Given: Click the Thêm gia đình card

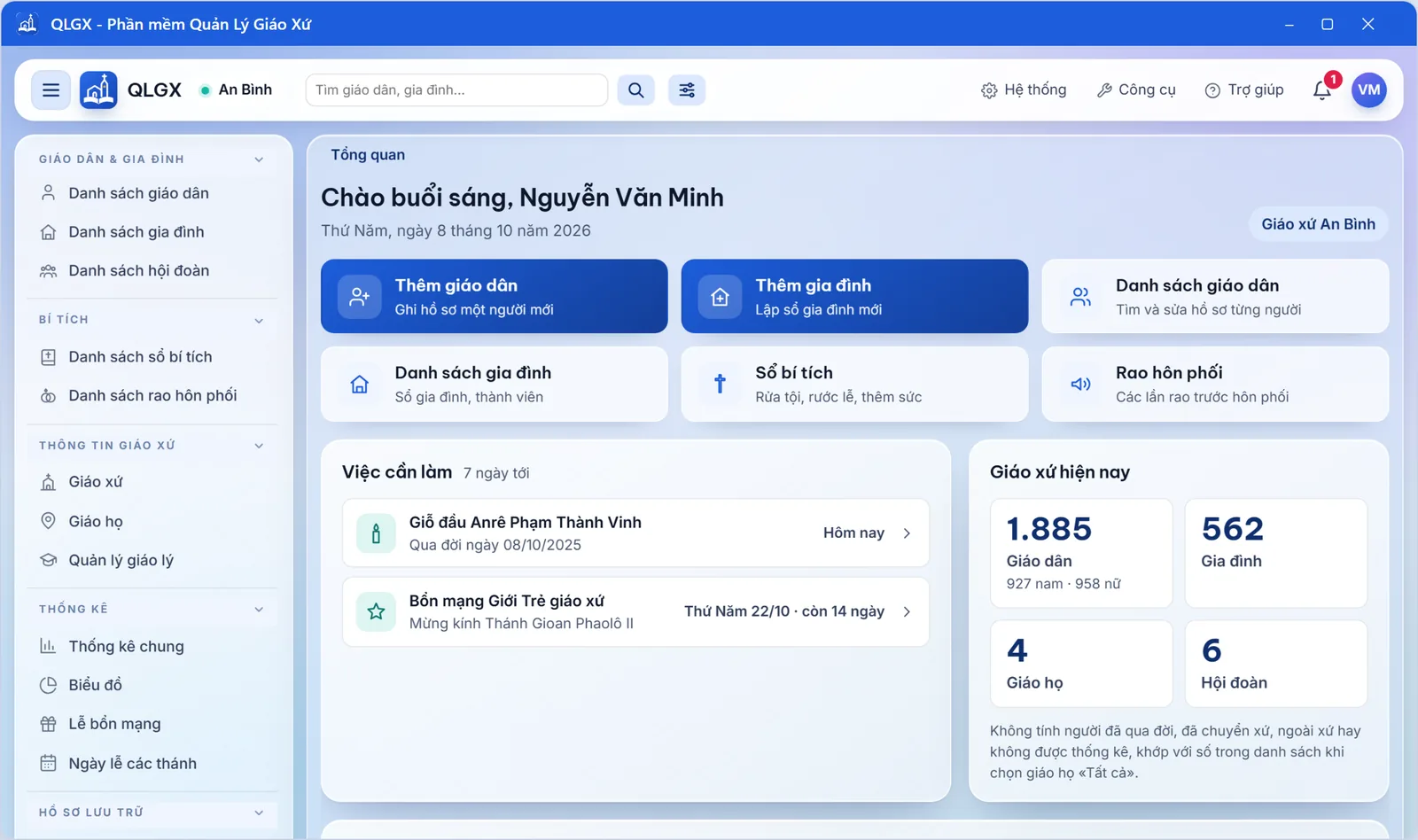Looking at the screenshot, I should pyautogui.click(x=854, y=296).
